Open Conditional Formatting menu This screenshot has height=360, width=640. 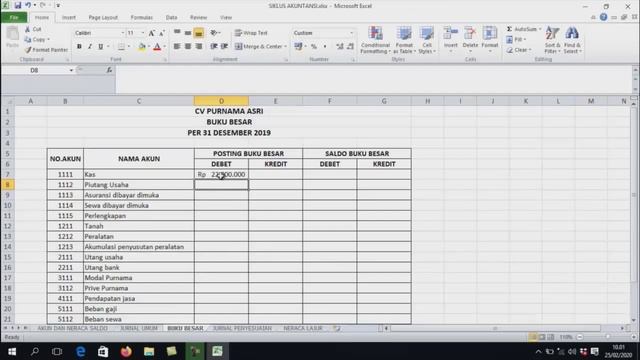tap(375, 40)
